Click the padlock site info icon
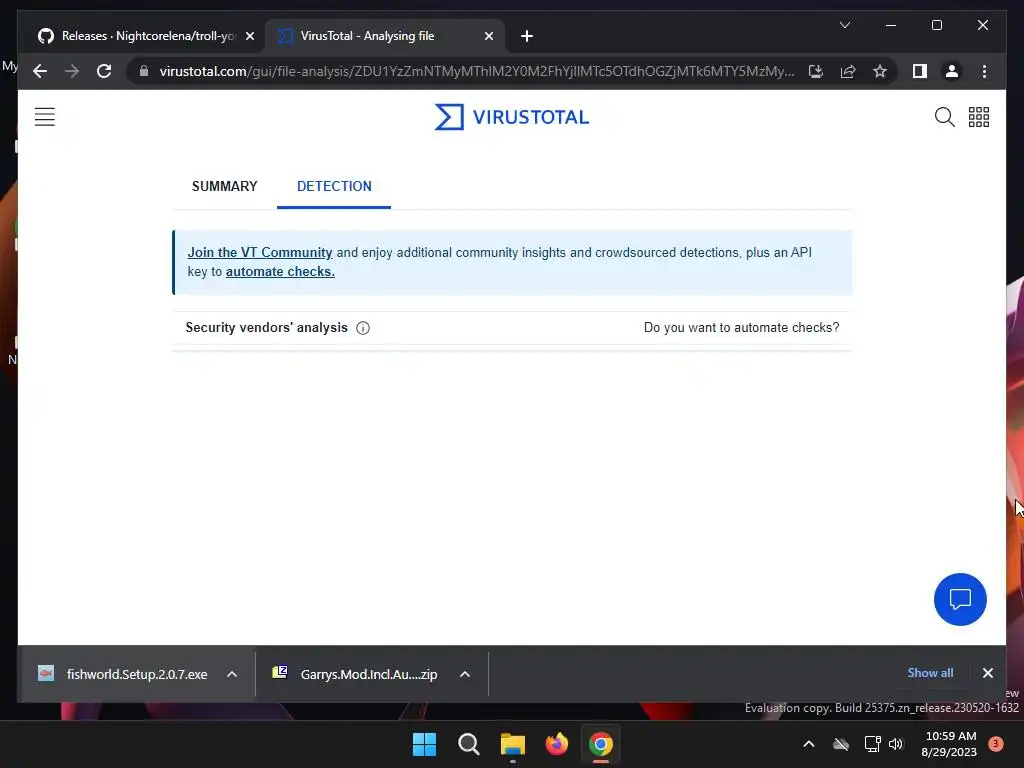1024x768 pixels. pos(144,71)
